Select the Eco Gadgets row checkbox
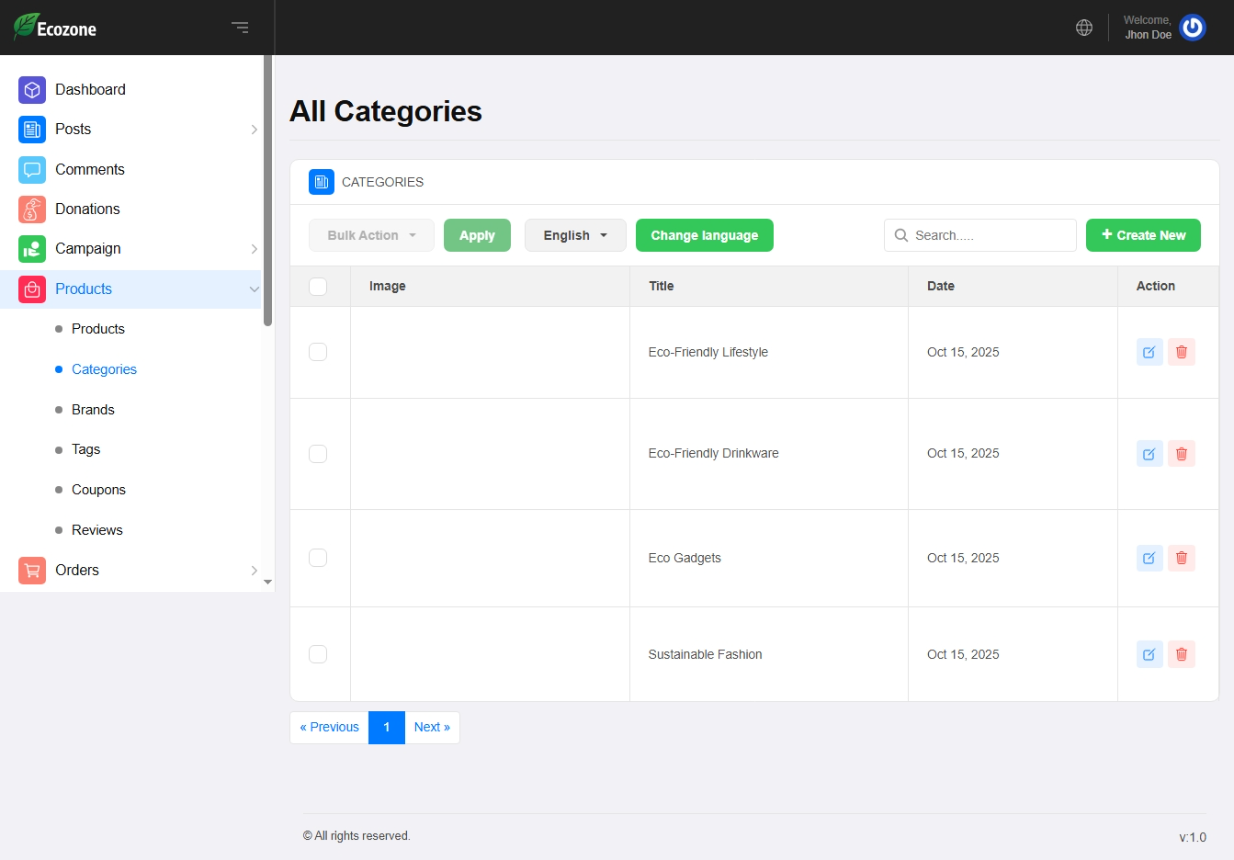Viewport: 1234px width, 860px height. click(318, 558)
